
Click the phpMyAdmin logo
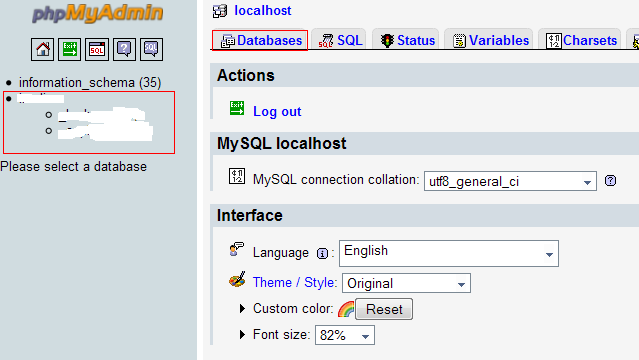[98, 13]
